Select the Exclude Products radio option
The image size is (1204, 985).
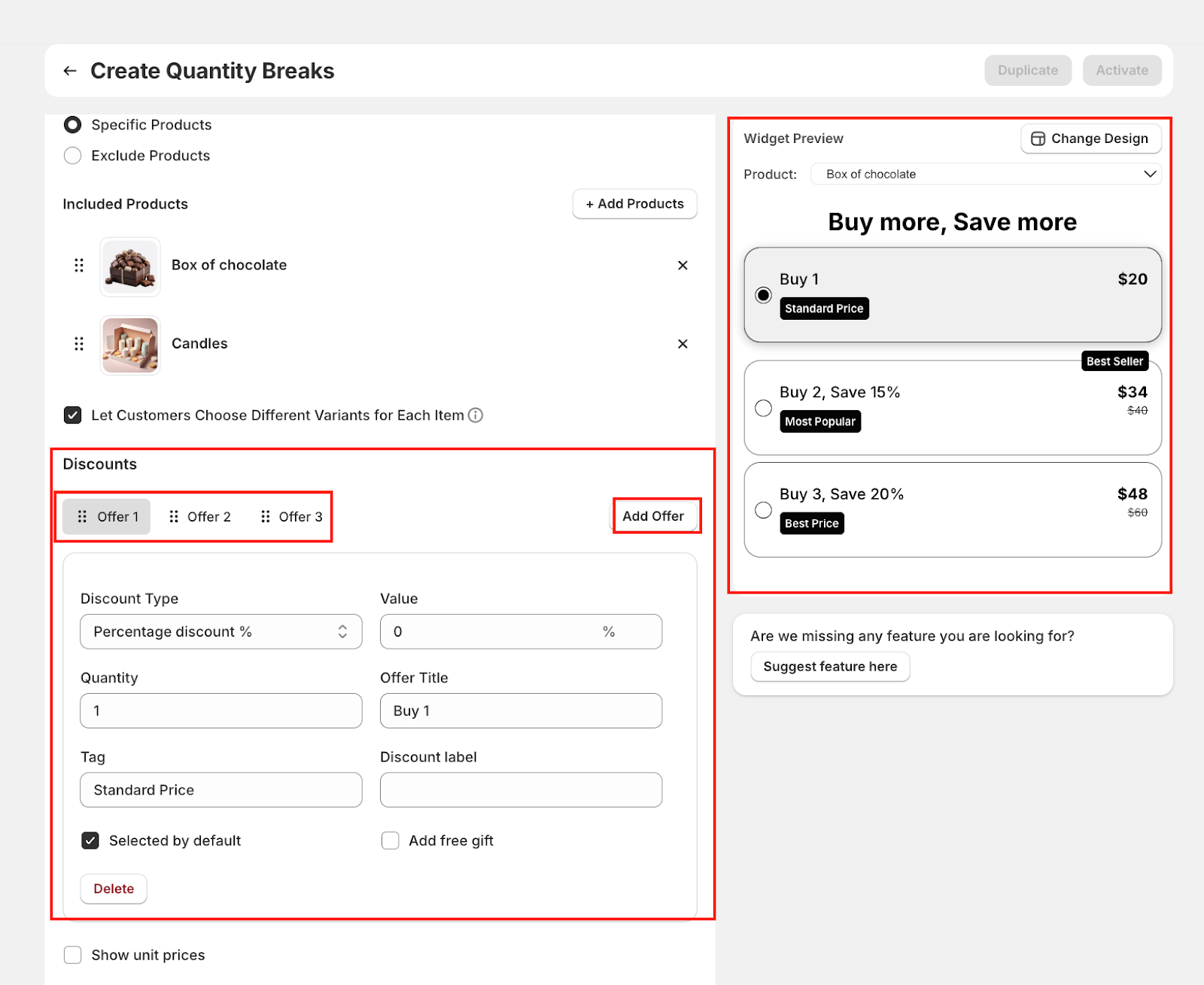tap(73, 156)
